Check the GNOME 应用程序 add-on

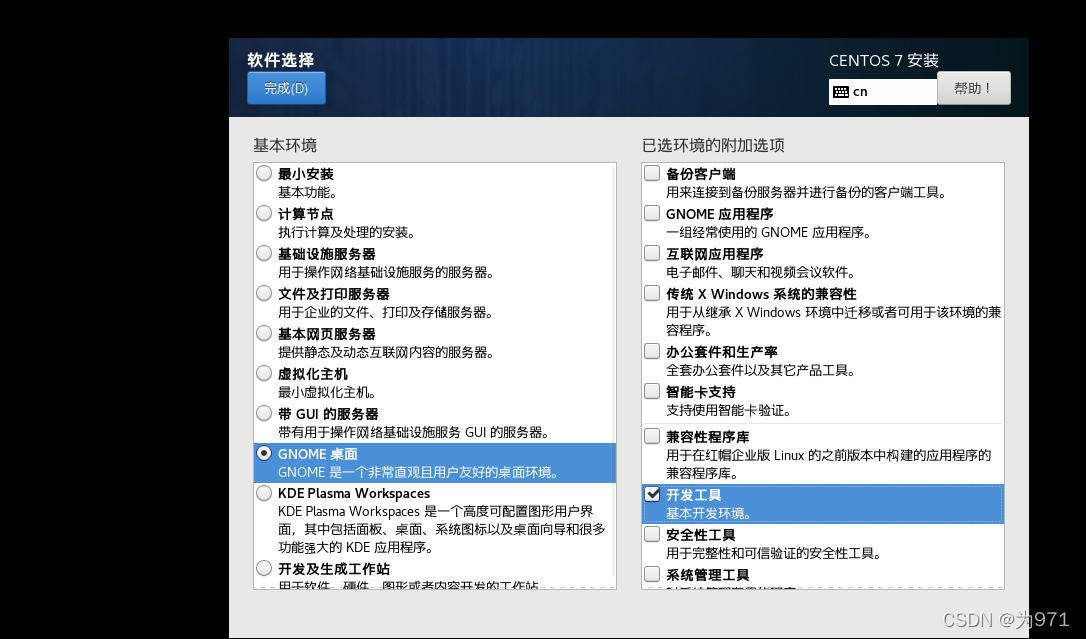(652, 213)
